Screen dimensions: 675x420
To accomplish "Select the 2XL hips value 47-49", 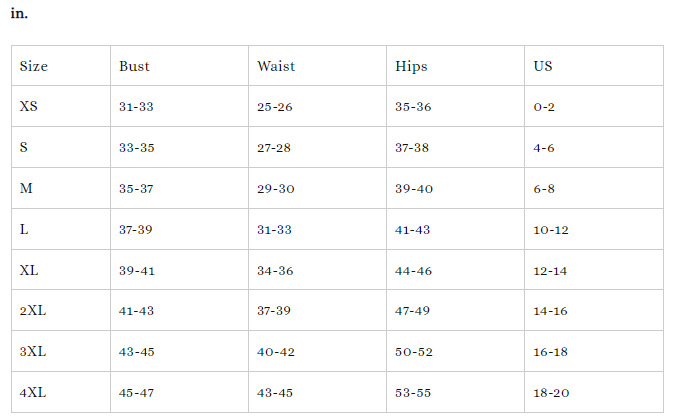I will [412, 311].
